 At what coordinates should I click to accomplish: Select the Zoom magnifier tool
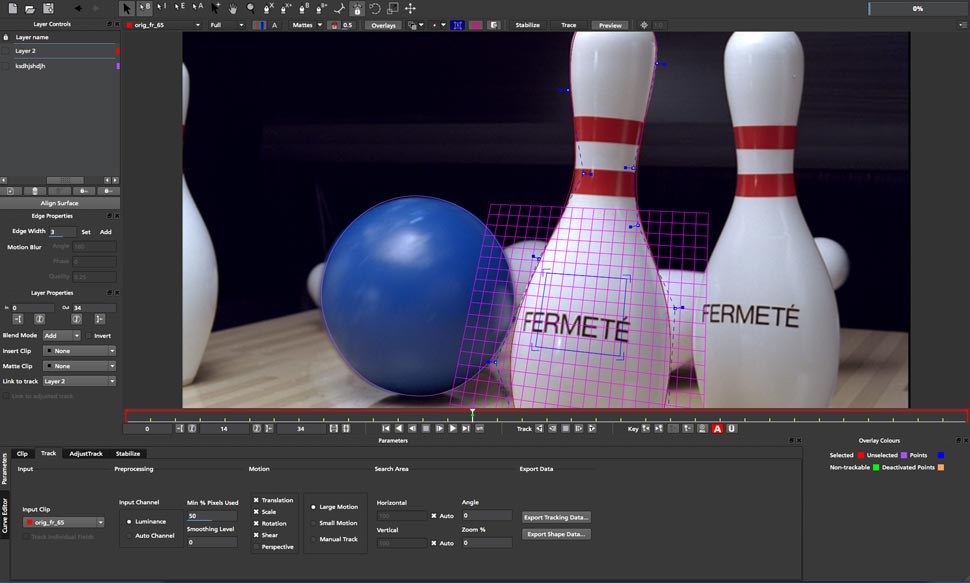pyautogui.click(x=250, y=8)
